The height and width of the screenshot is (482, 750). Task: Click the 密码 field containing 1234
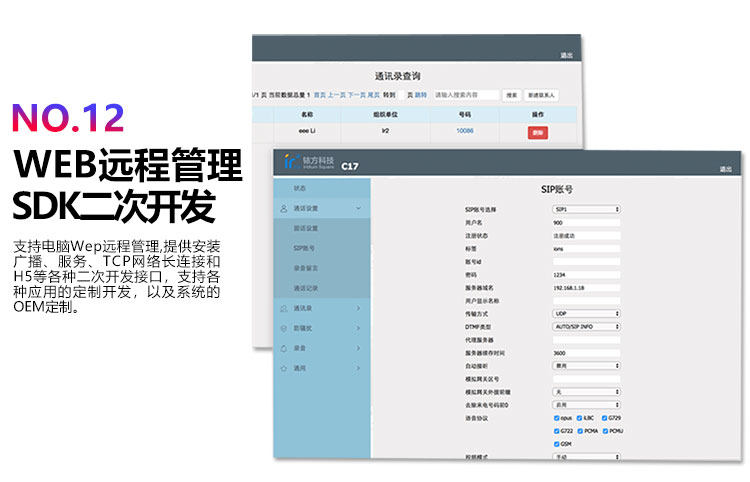point(586,275)
